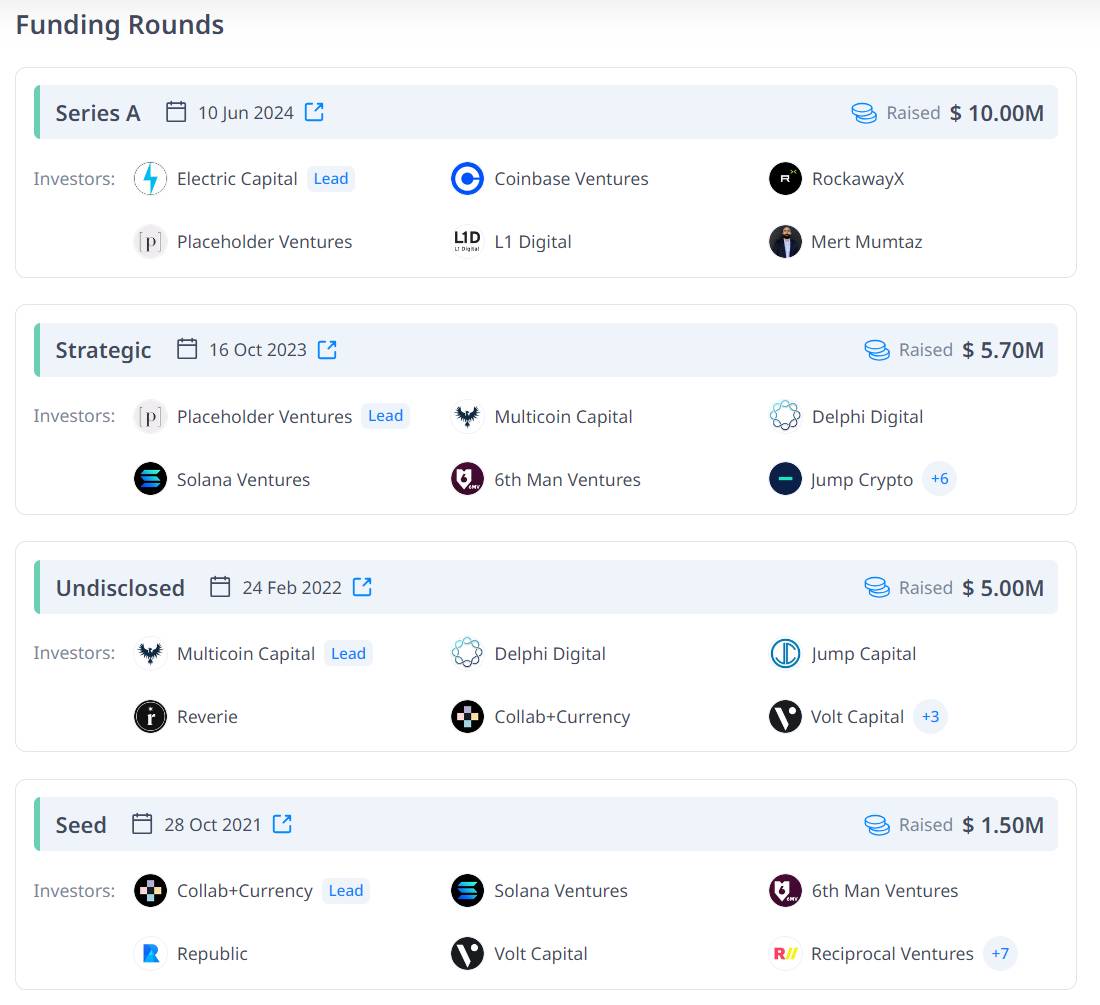The height and width of the screenshot is (1005, 1100).
Task: Click the L1 Digital logo
Action: click(x=467, y=242)
